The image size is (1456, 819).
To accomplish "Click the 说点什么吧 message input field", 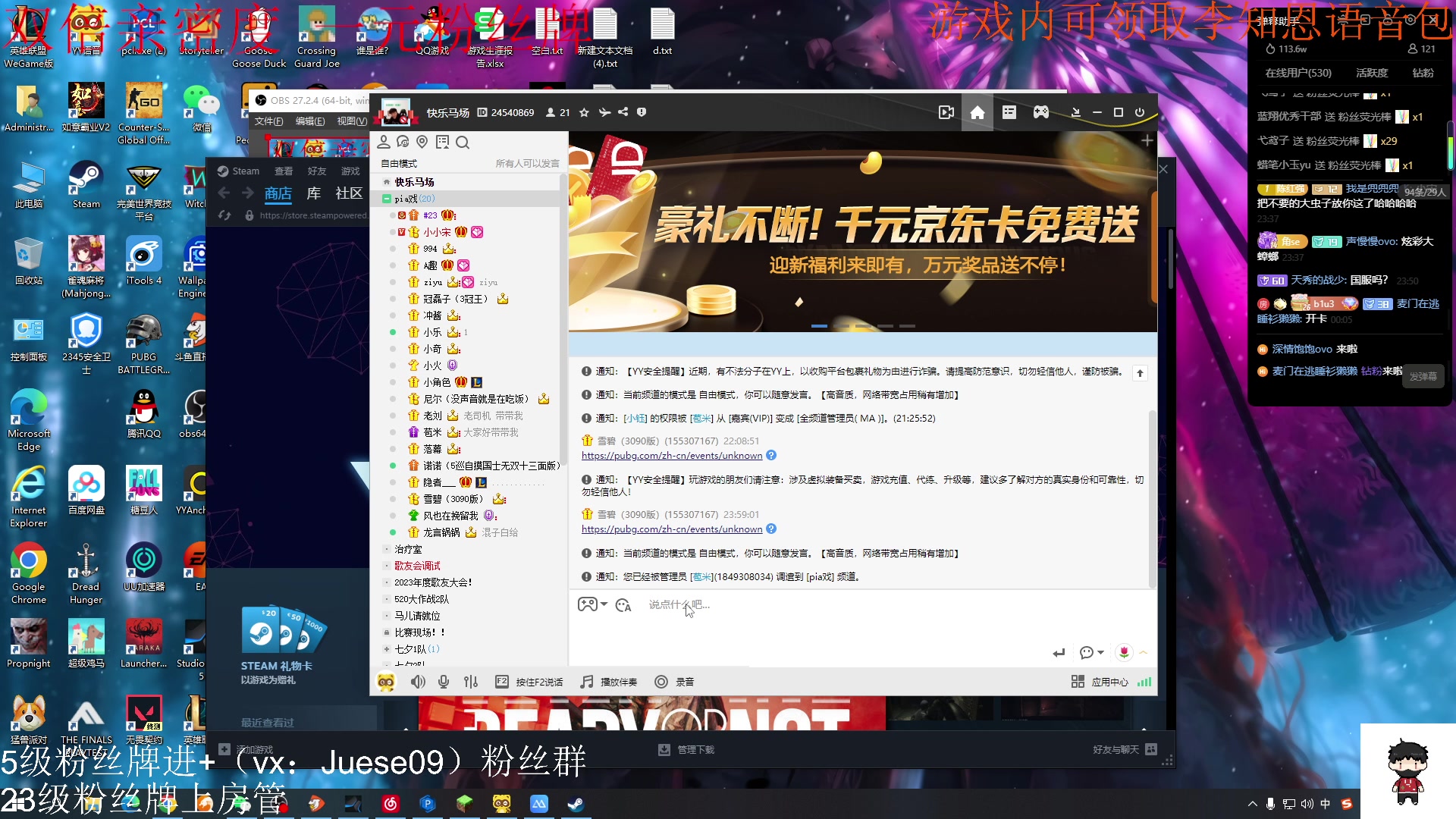I will [720, 604].
